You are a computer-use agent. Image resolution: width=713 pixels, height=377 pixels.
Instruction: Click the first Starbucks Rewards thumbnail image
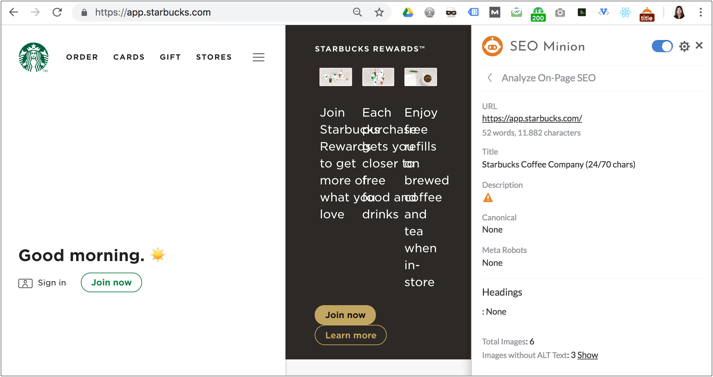point(336,77)
